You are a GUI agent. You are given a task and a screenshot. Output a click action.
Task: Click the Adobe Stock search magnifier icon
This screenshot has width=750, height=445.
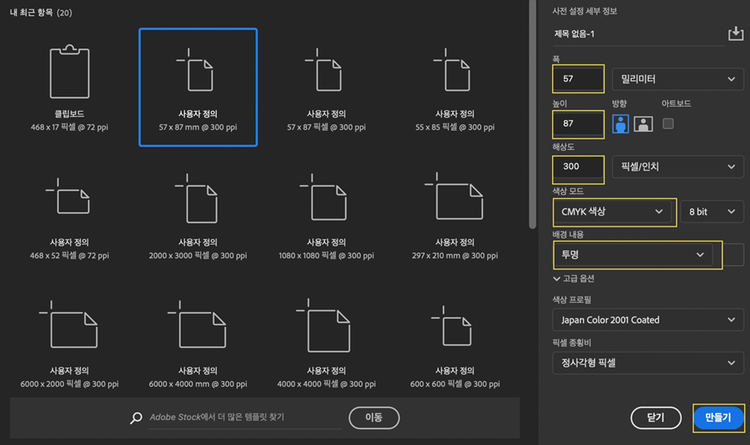click(136, 418)
